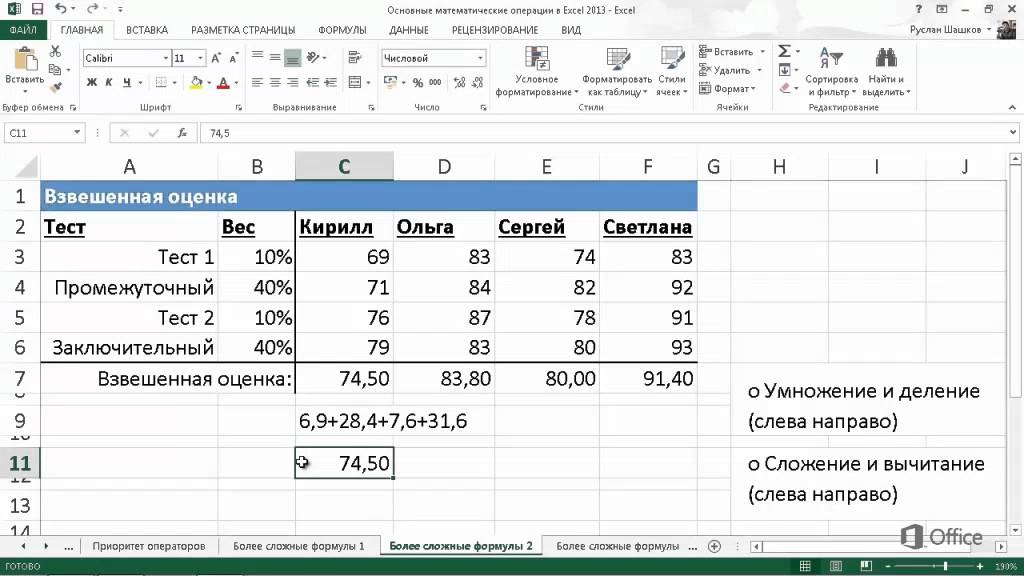Toggle bottom vertical alignment
Viewport: 1024px width, 576px height.
[293, 57]
